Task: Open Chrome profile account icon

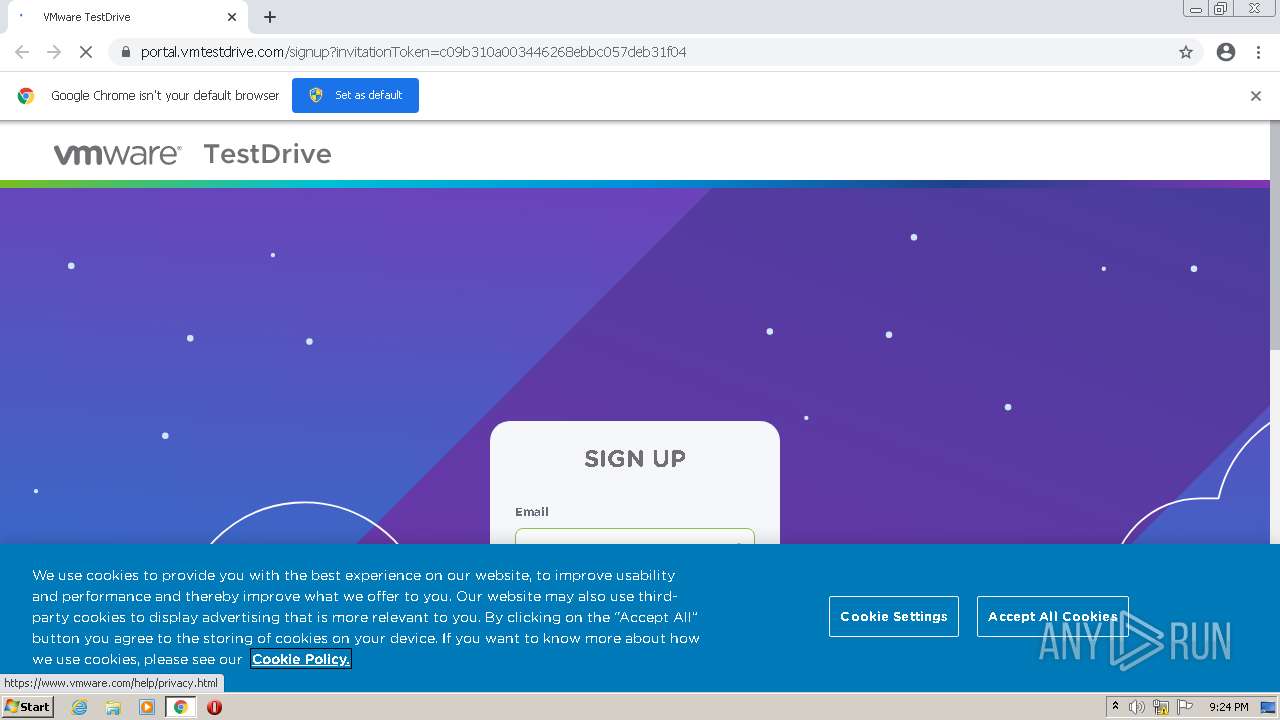Action: click(x=1226, y=52)
